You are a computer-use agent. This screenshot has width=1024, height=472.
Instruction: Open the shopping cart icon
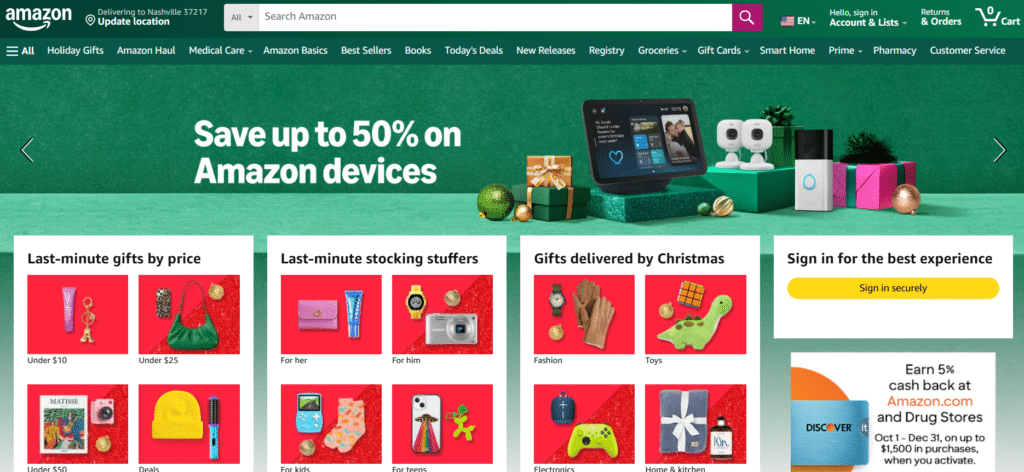997,17
